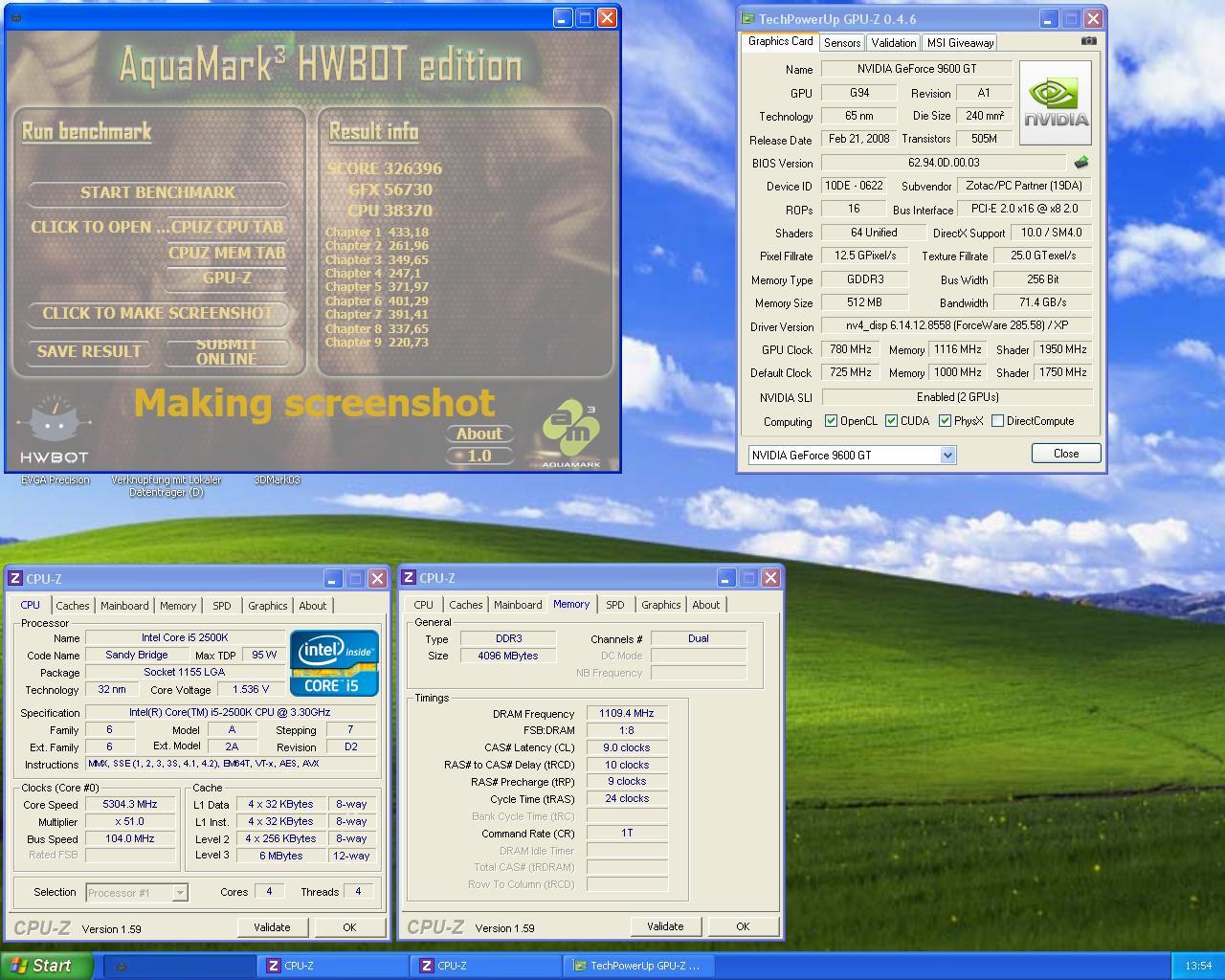The image size is (1225, 980).
Task: Click the GPU-Z screenshot camera icon
Action: [1089, 41]
